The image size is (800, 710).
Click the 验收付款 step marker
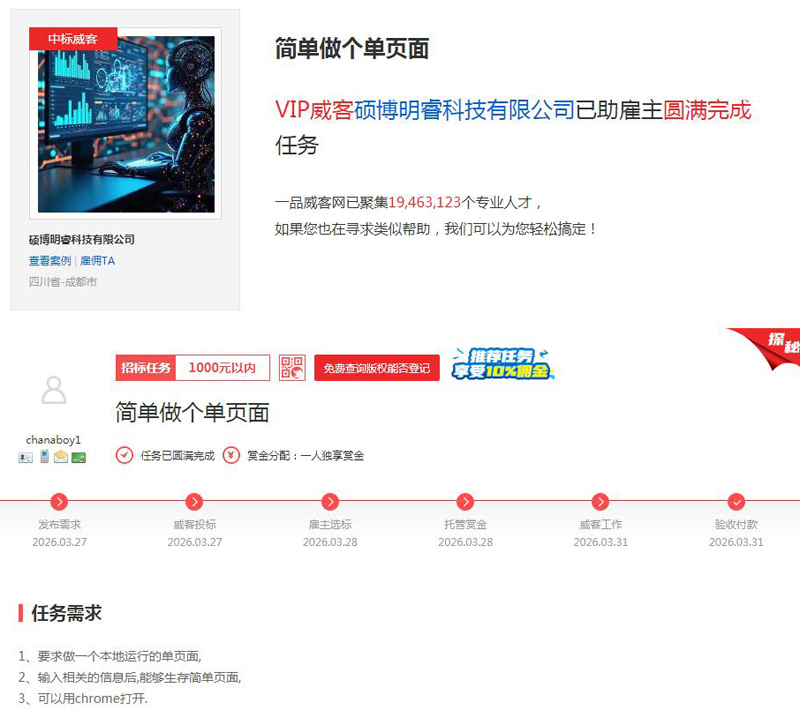coord(736,502)
